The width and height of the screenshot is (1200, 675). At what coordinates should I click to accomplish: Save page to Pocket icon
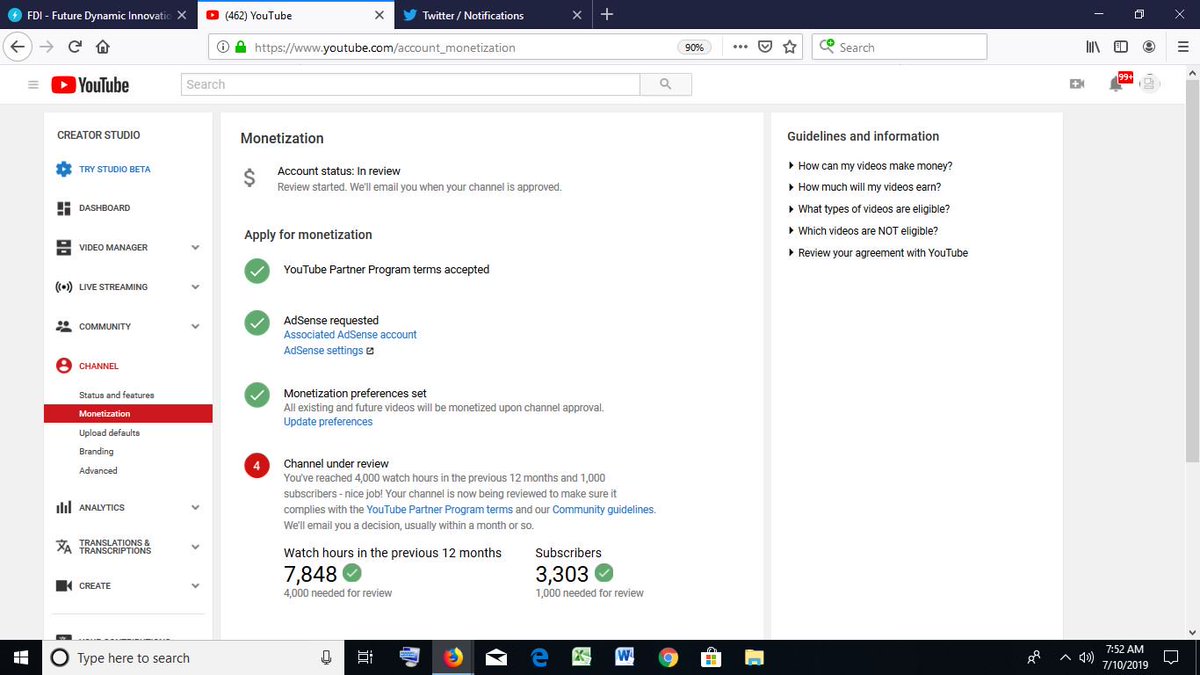click(765, 47)
